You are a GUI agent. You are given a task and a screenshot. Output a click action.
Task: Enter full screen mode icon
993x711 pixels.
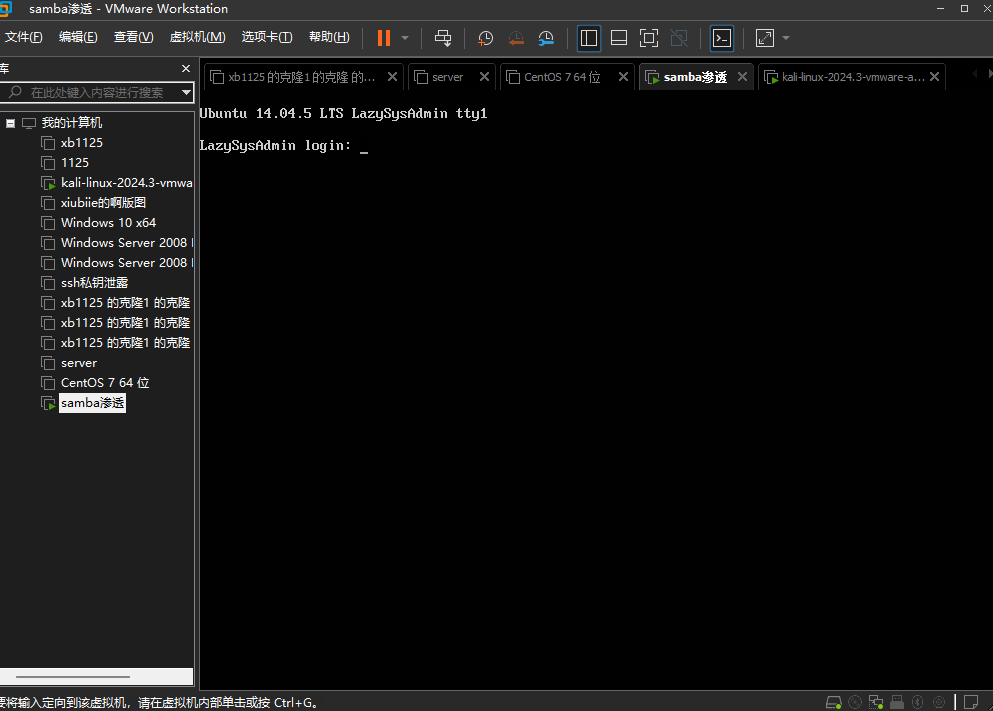(x=765, y=38)
